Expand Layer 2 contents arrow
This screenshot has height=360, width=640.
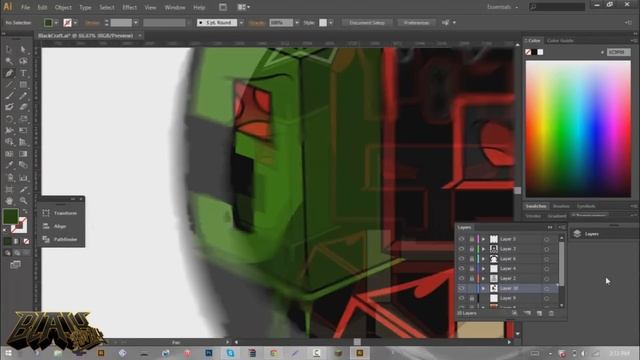(x=483, y=278)
